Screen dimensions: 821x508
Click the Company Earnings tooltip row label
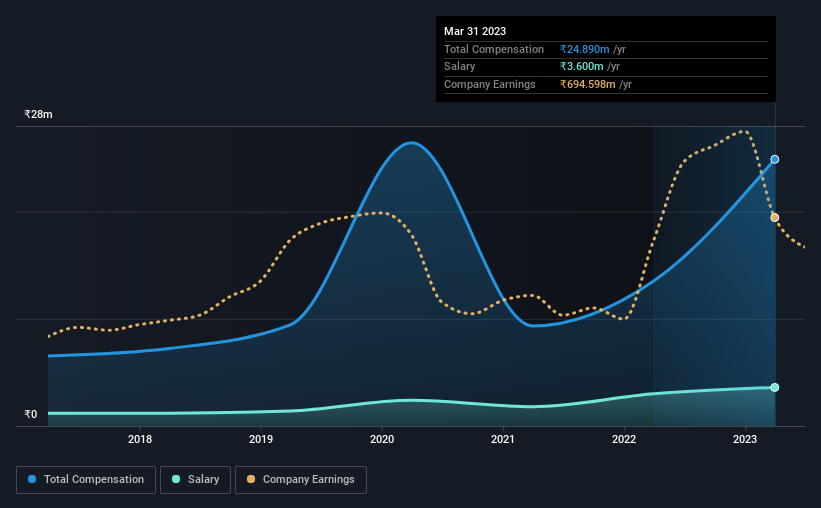(x=490, y=84)
